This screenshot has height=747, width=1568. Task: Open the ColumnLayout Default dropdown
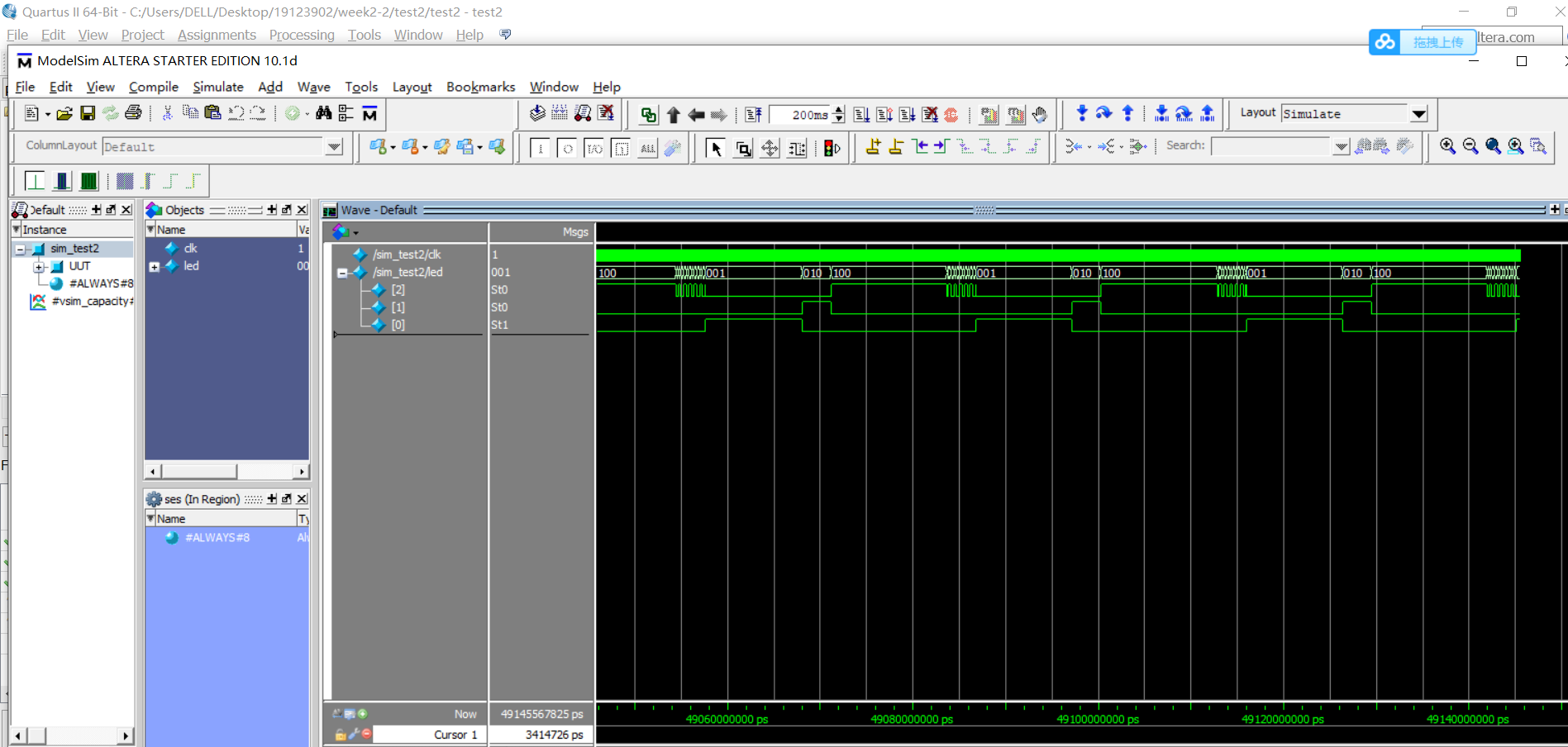coord(334,147)
